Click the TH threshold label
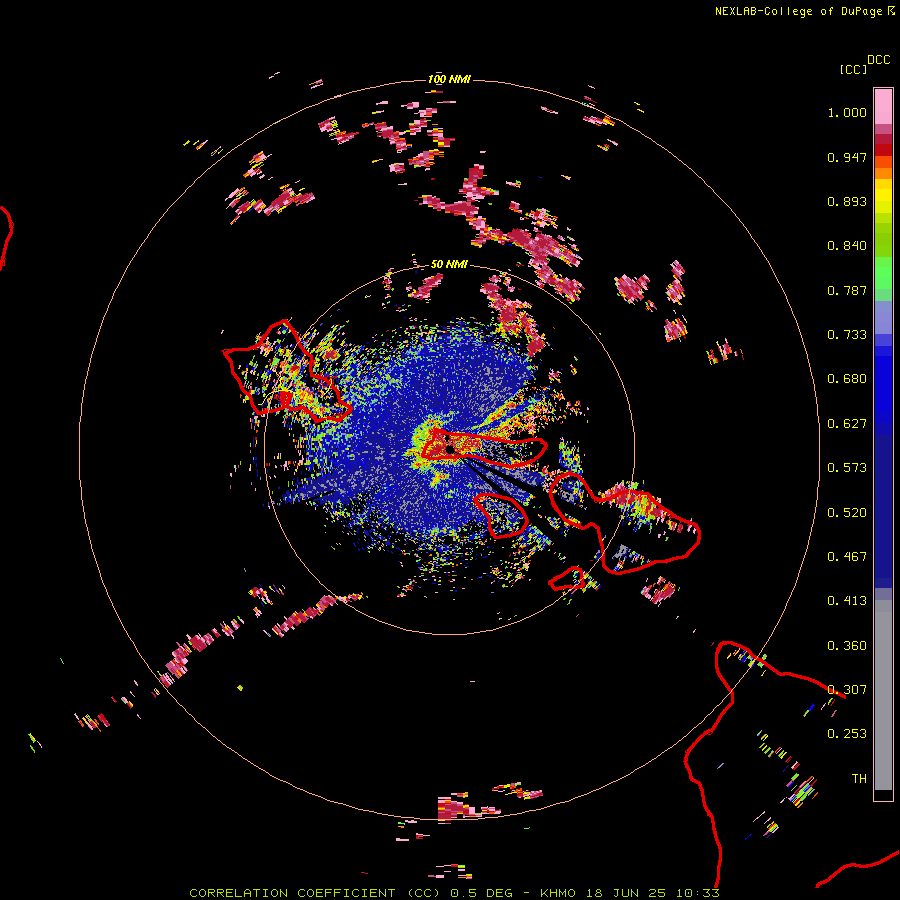900x900 pixels. [x=859, y=779]
